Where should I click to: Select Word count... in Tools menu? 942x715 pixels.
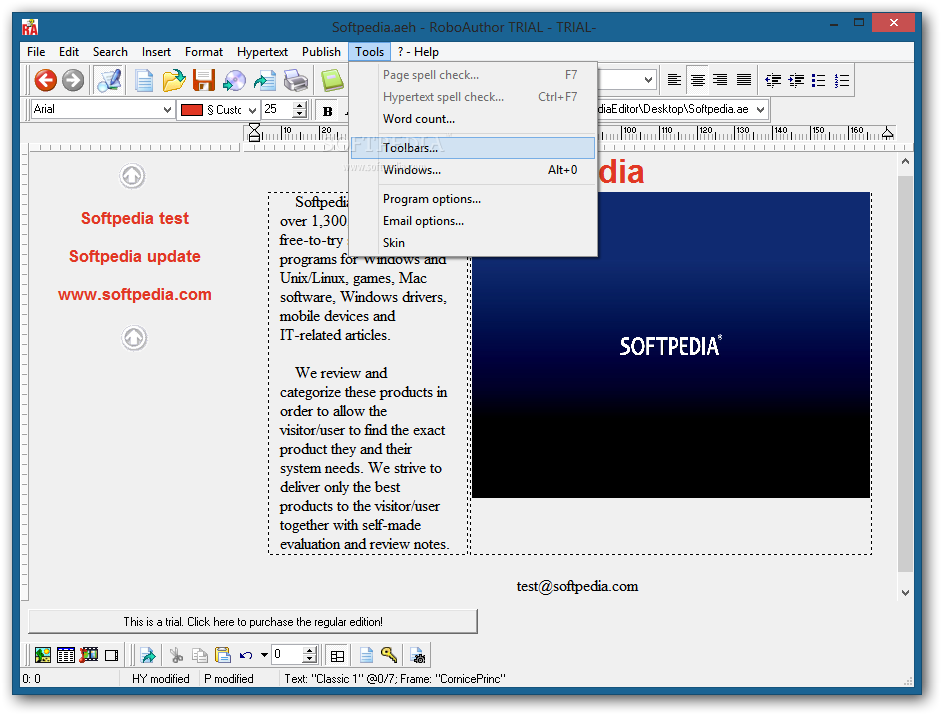pos(473,118)
